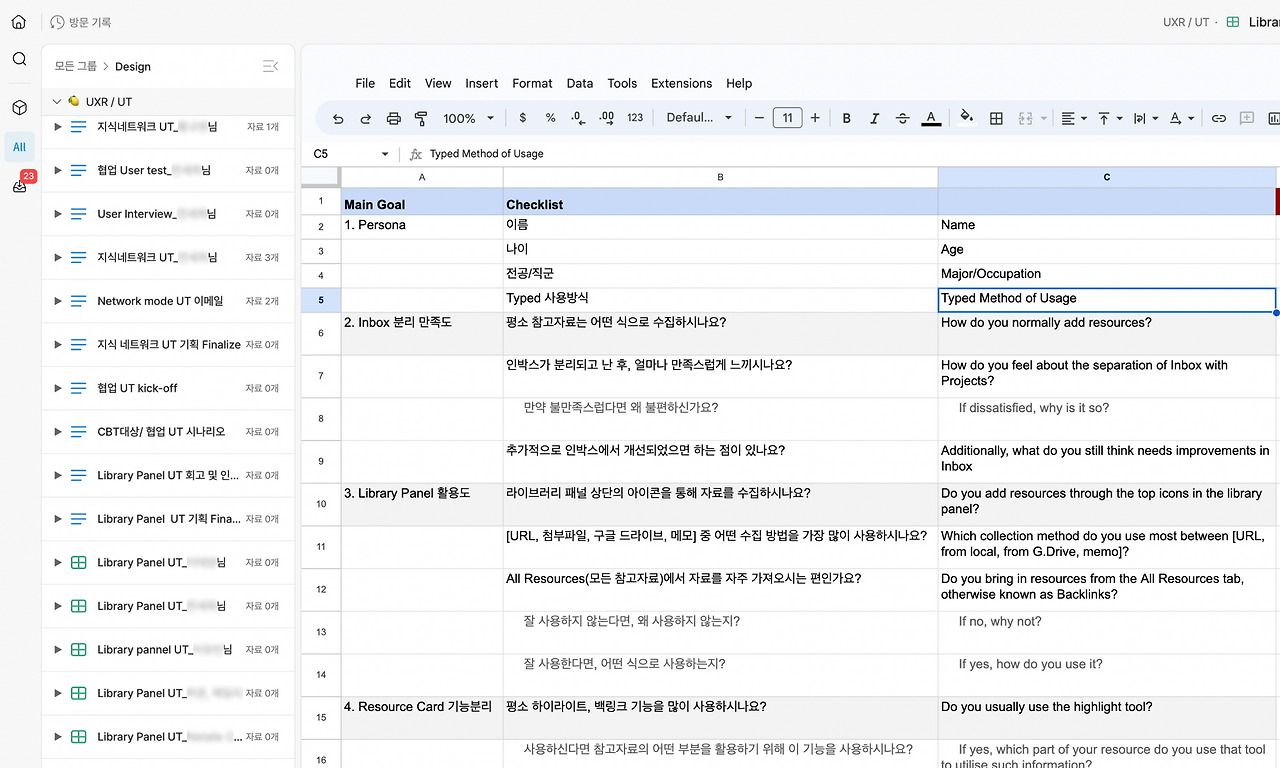This screenshot has height=768, width=1280.
Task: Open the name box dropdown arrow
Action: [x=385, y=154]
